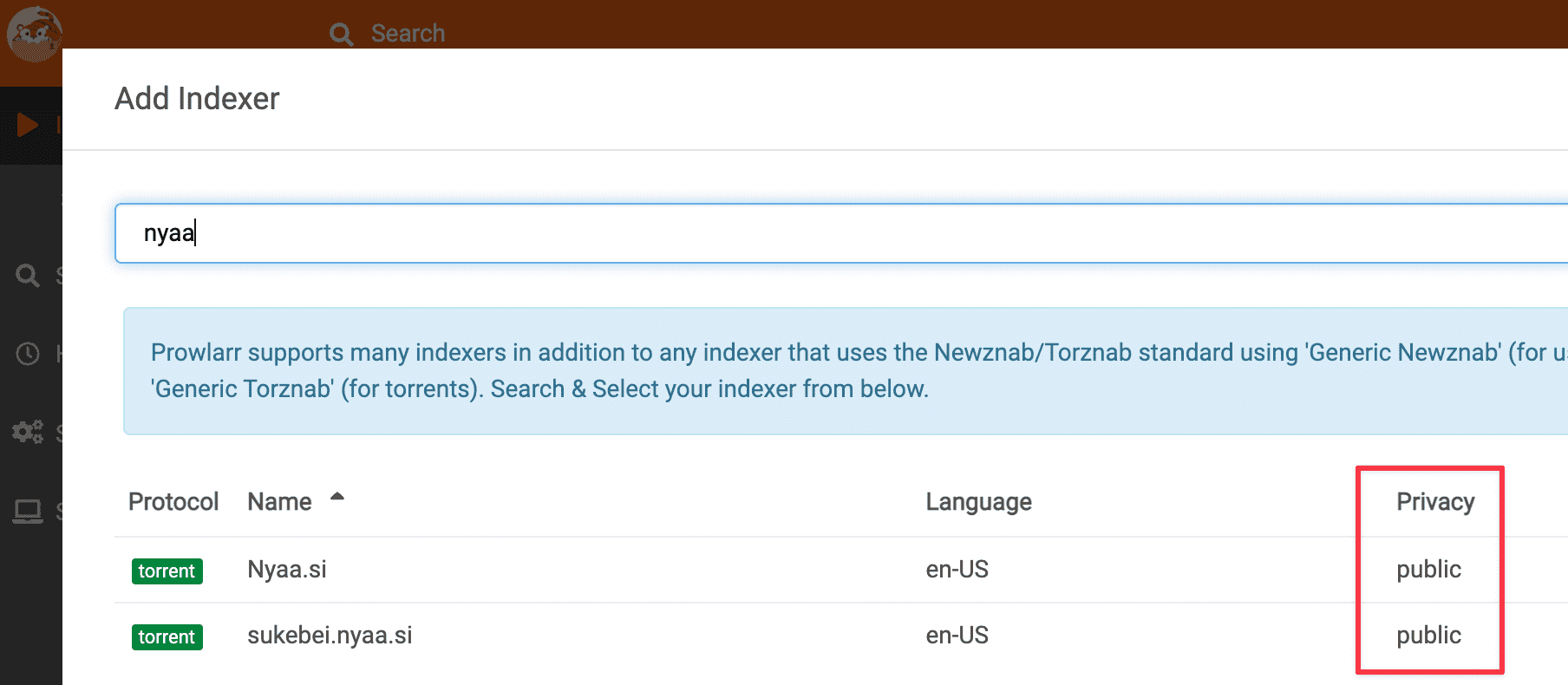Click the en-US language of sukebei.nyaa.si
This screenshot has height=685, width=1568.
pos(957,636)
